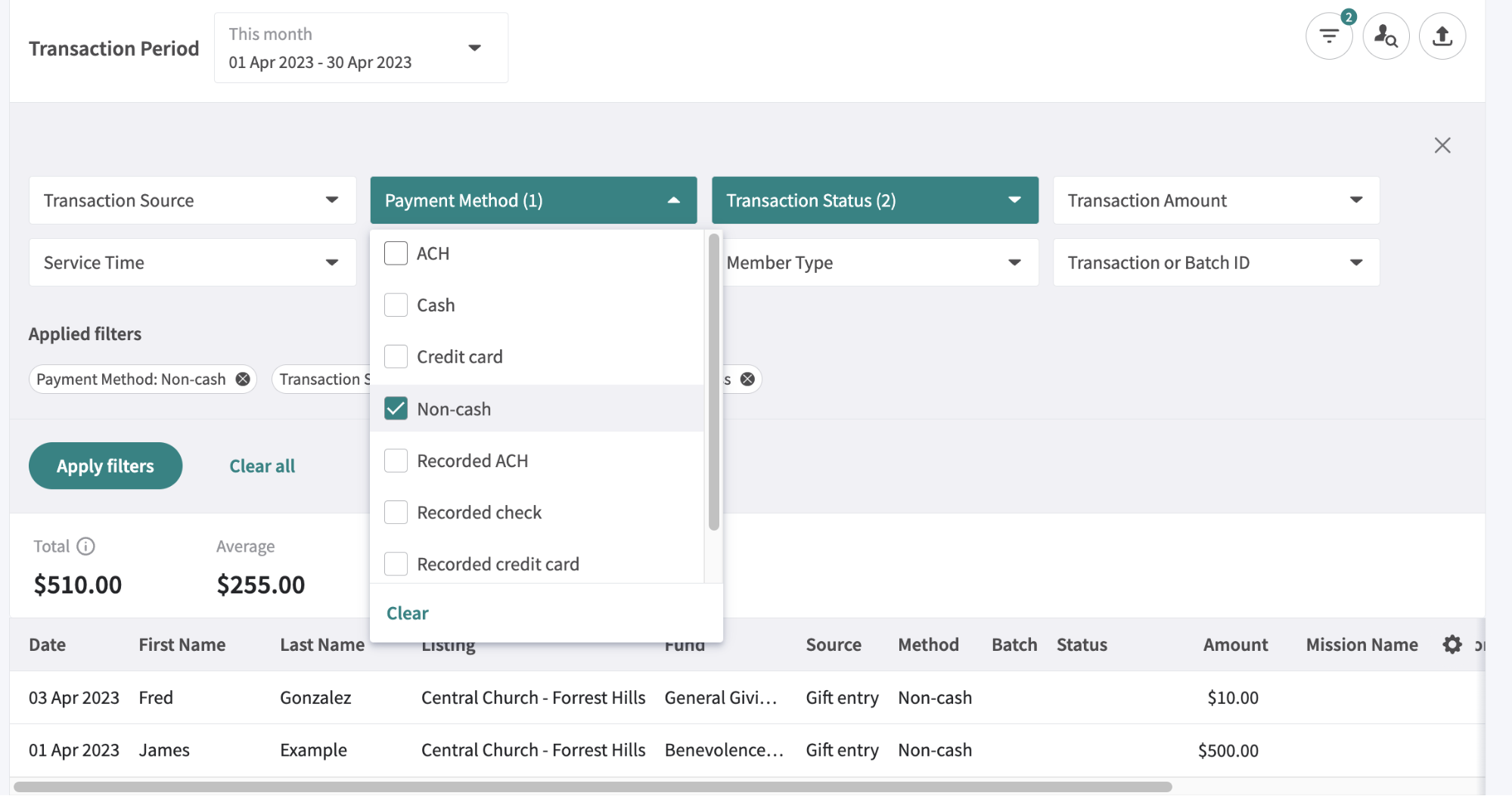The height and width of the screenshot is (796, 1512).
Task: Click the payment method list scrollbar
Action: coord(713,382)
